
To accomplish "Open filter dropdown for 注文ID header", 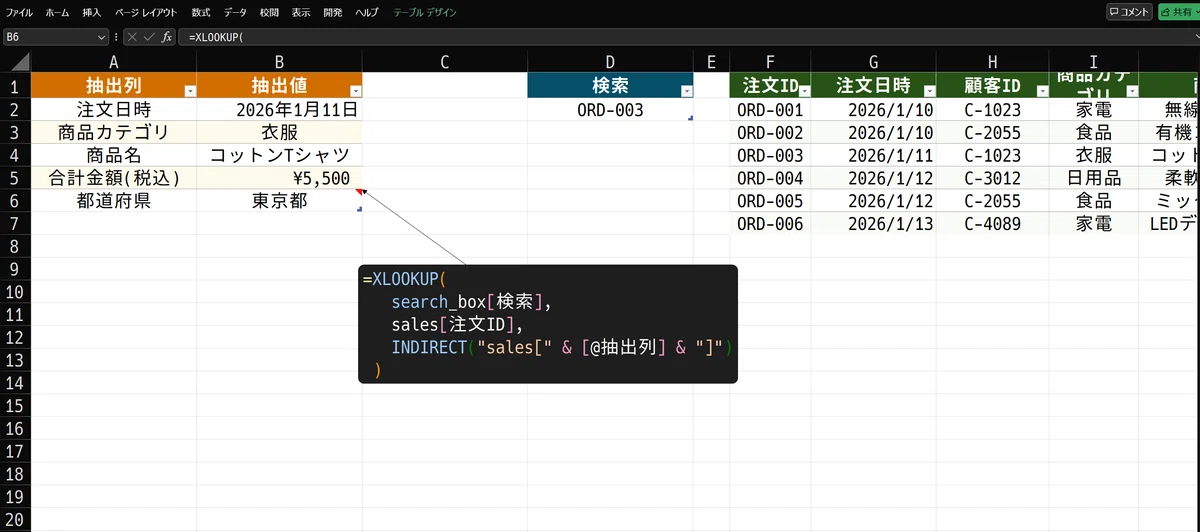I will click(x=802, y=91).
